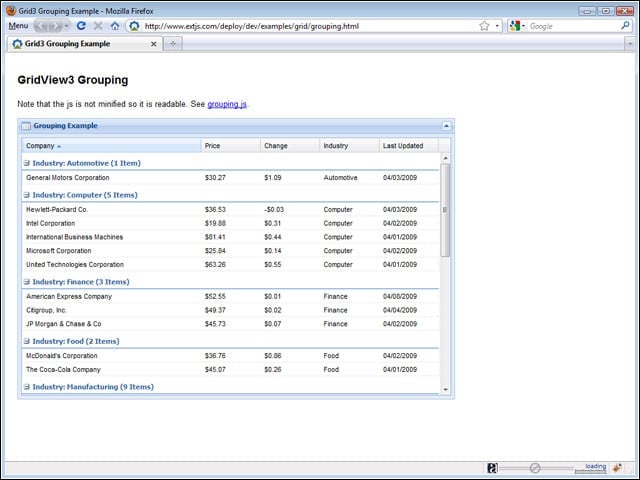This screenshot has height=480, width=640.
Task: Click the Stop loading X icon
Action: point(98,26)
